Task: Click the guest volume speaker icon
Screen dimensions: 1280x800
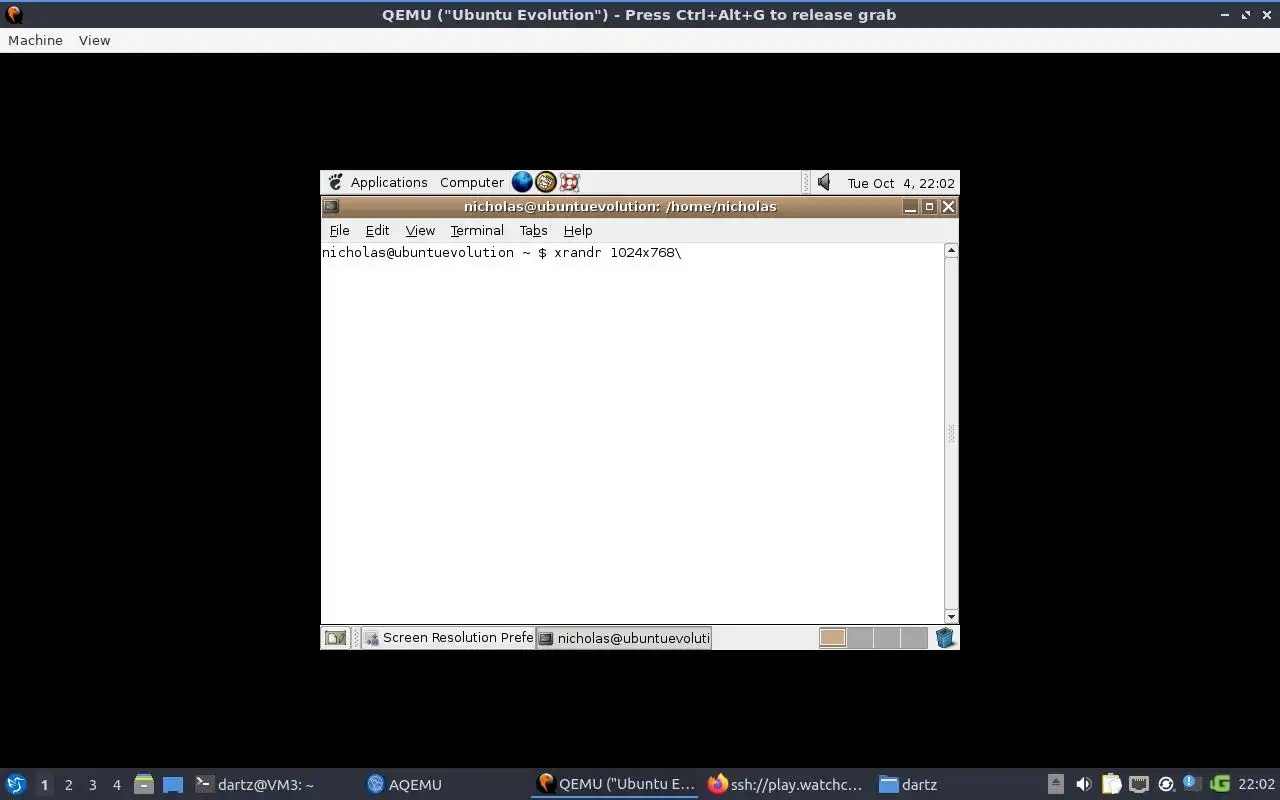Action: coord(824,182)
